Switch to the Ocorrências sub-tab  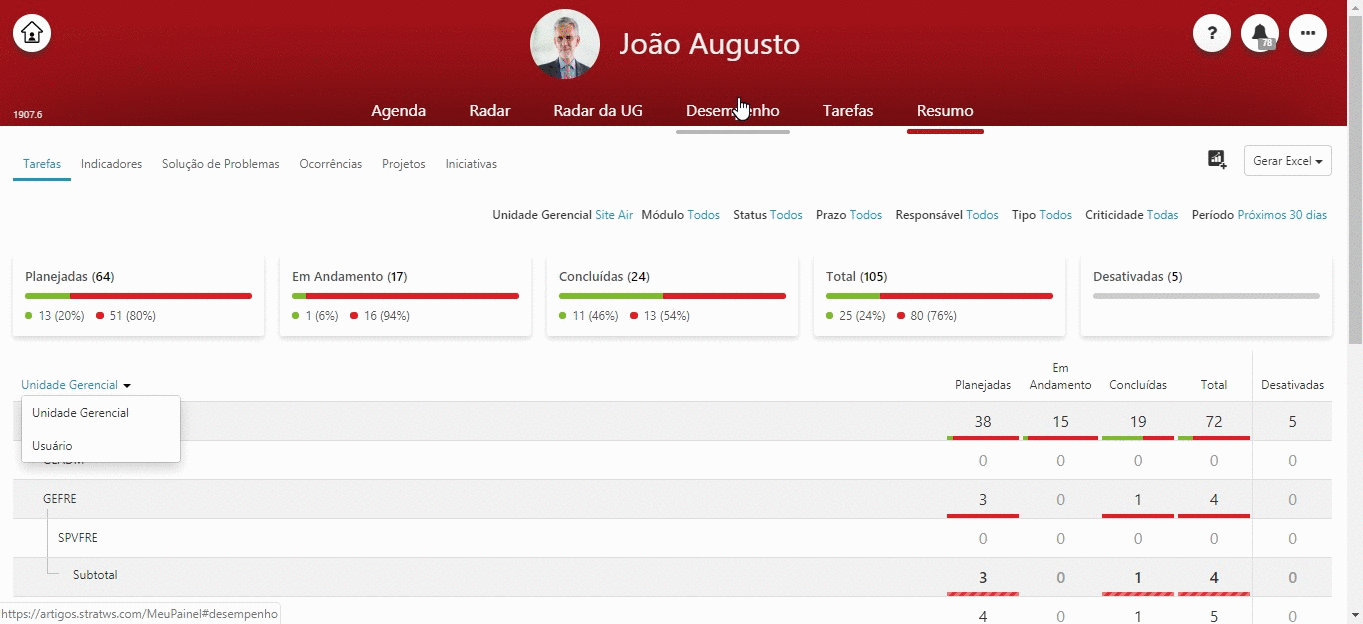coord(331,164)
